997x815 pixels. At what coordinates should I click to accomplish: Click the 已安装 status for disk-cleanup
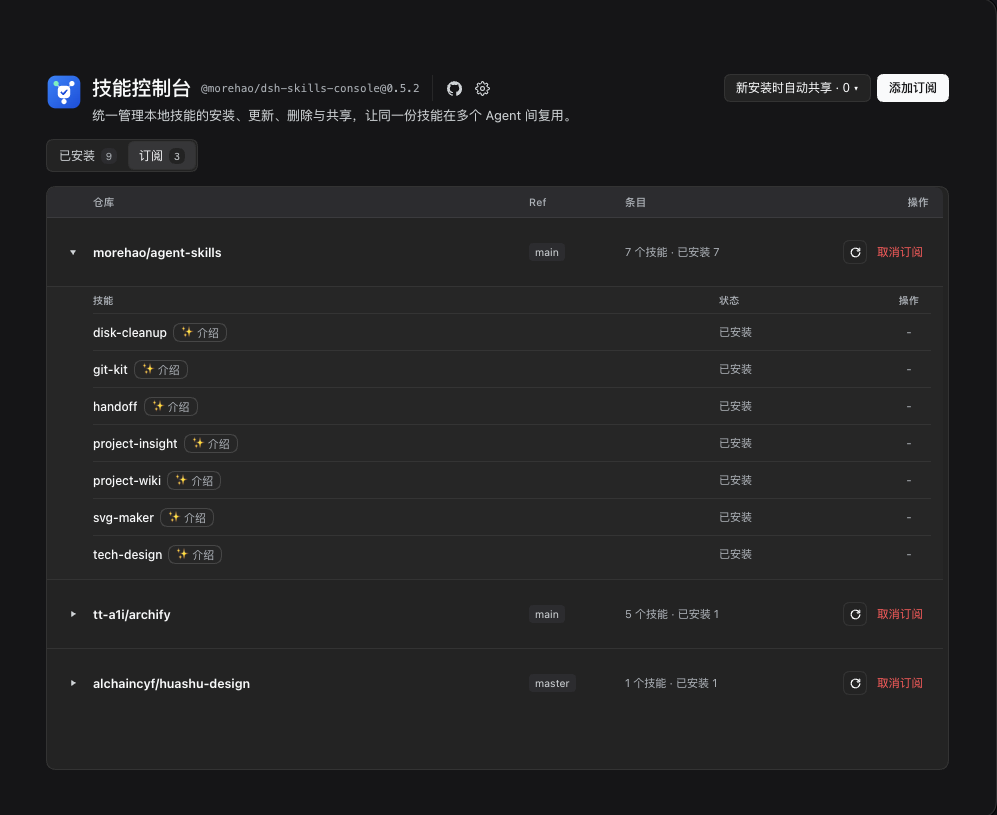click(735, 332)
